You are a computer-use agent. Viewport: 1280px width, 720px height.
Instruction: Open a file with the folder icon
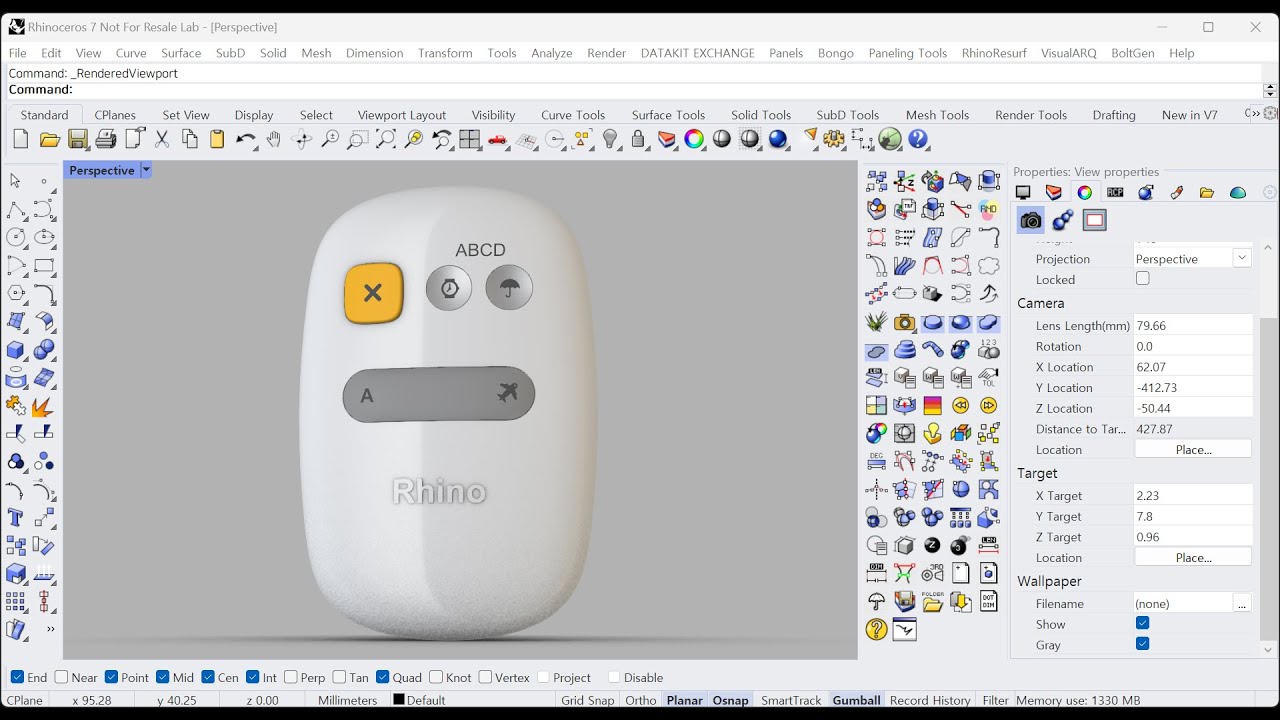(49, 140)
